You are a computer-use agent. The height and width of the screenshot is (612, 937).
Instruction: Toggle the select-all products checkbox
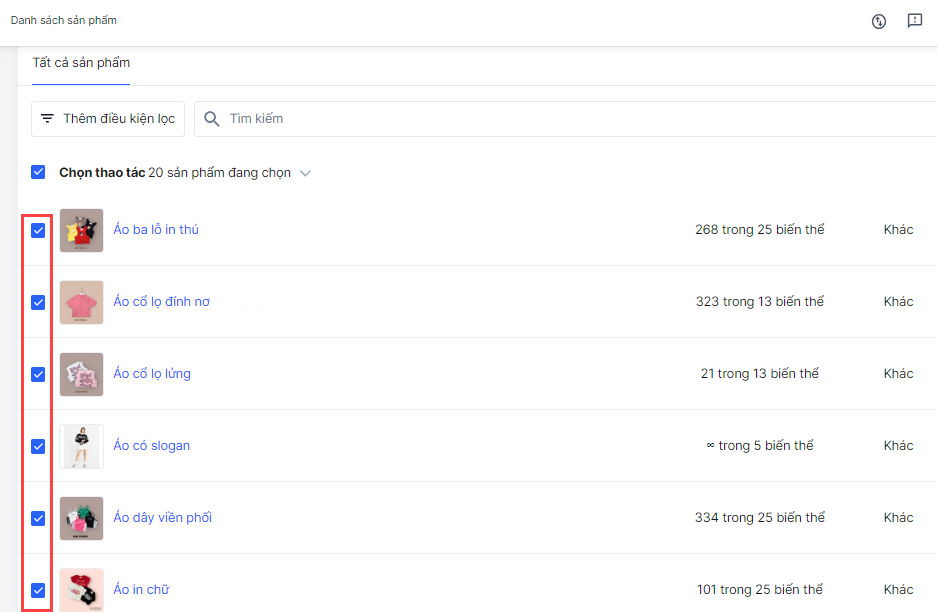point(38,172)
